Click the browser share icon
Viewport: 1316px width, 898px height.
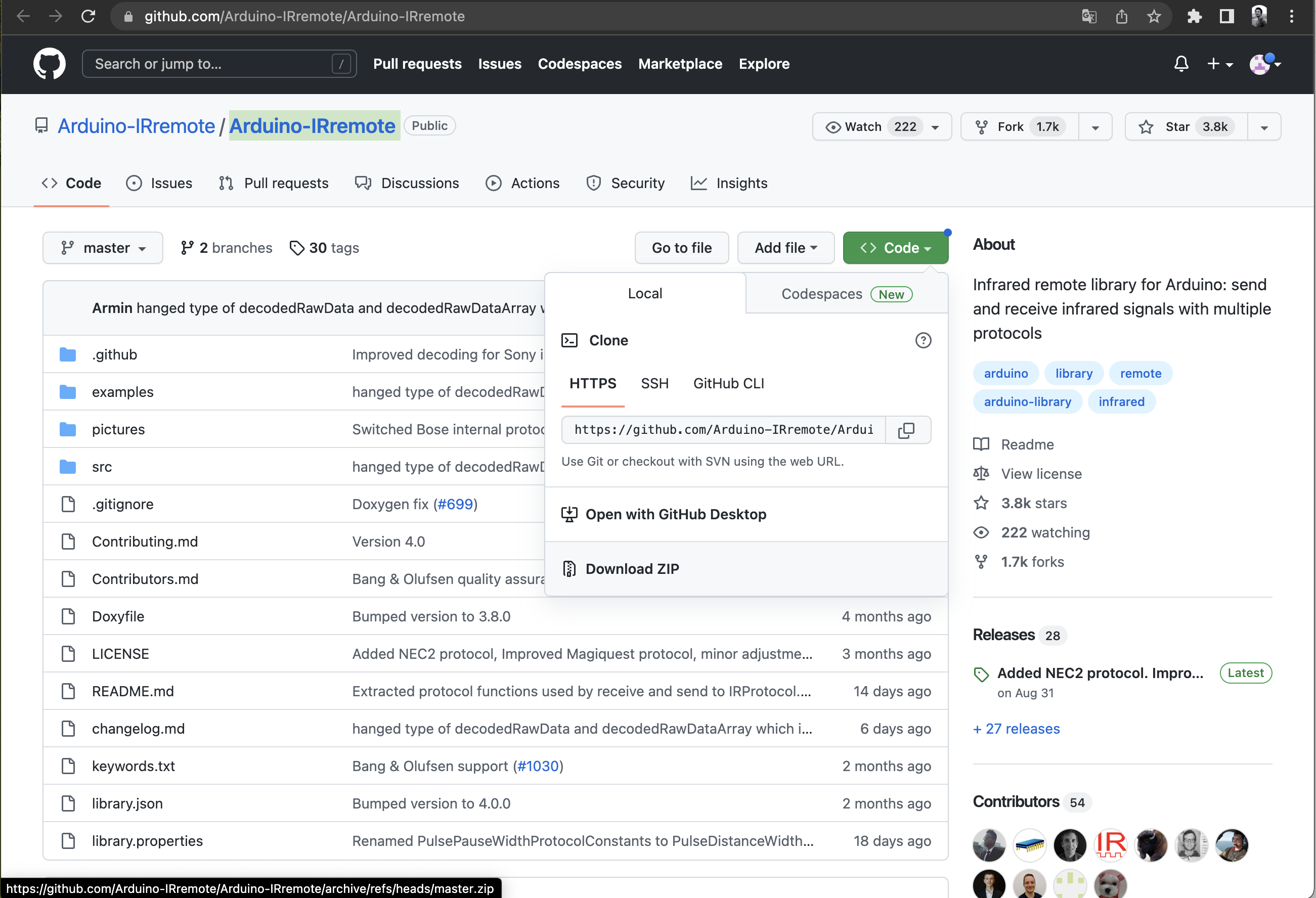tap(1121, 16)
